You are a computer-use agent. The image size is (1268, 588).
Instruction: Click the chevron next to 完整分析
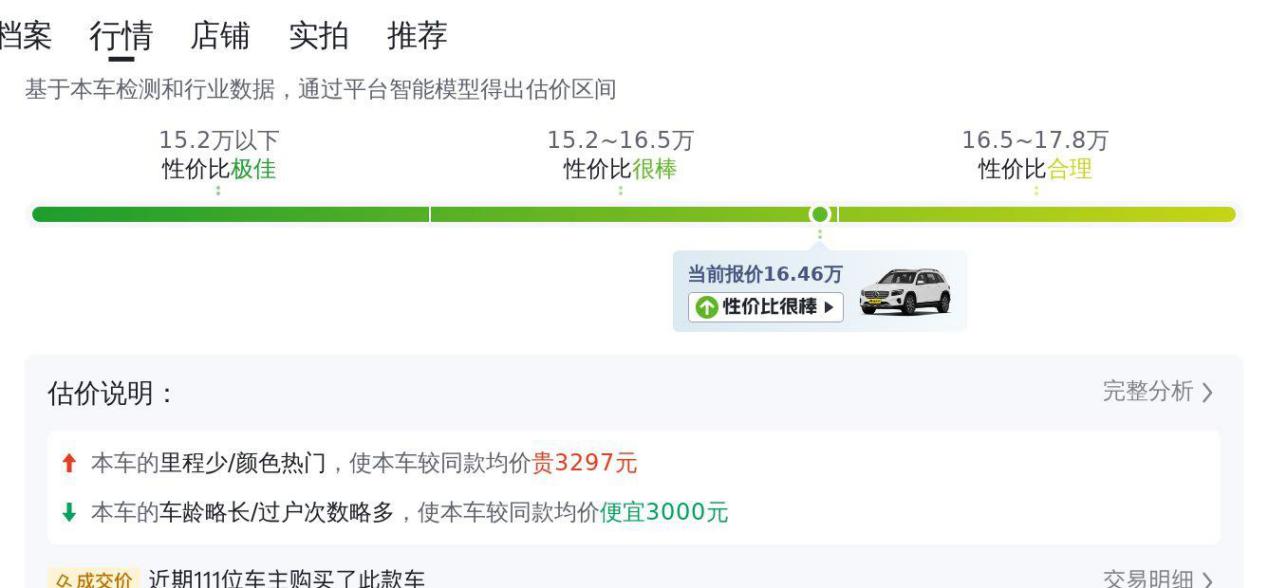coord(1208,393)
